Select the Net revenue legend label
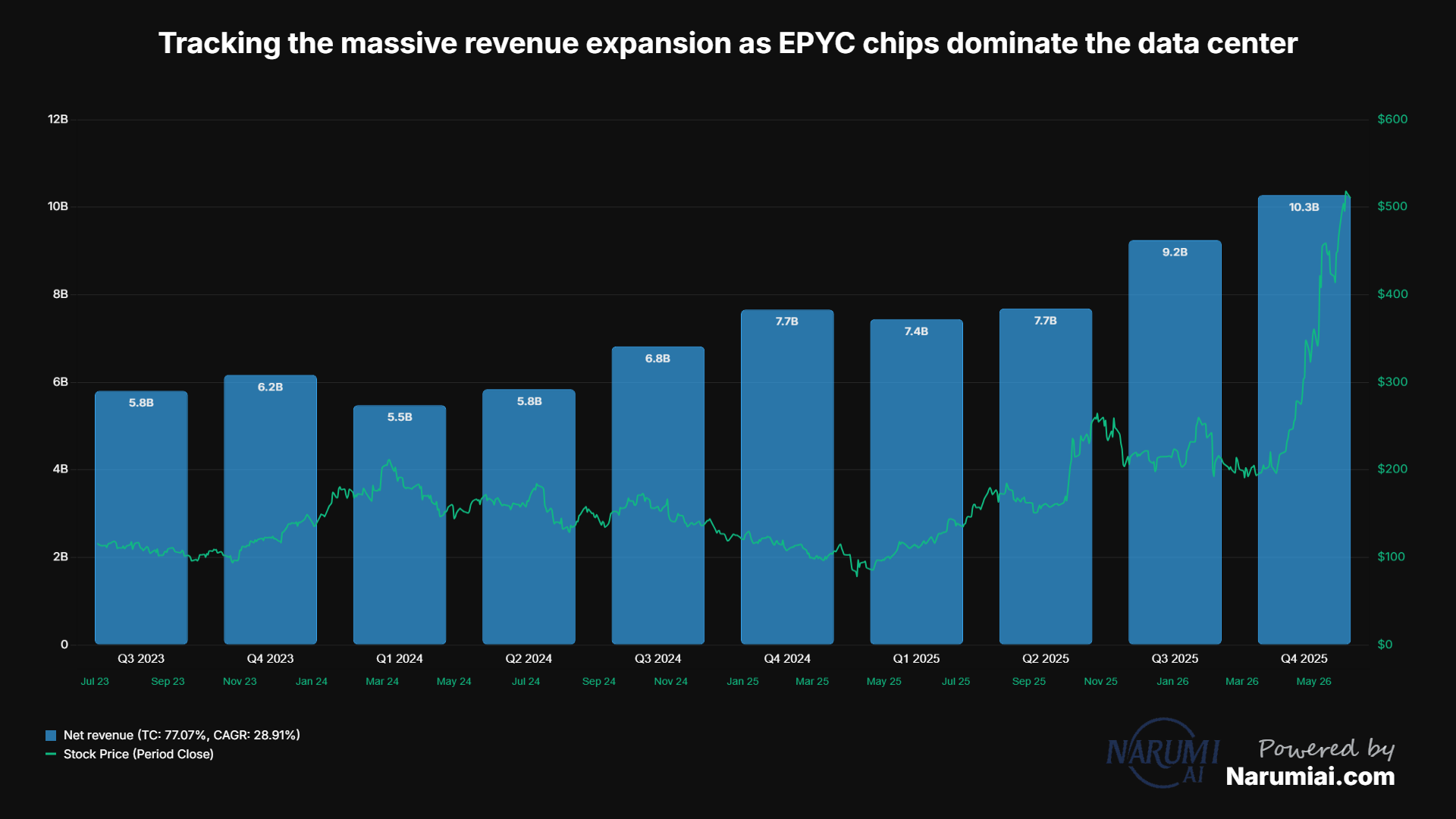This screenshot has width=1456, height=819. point(182,736)
